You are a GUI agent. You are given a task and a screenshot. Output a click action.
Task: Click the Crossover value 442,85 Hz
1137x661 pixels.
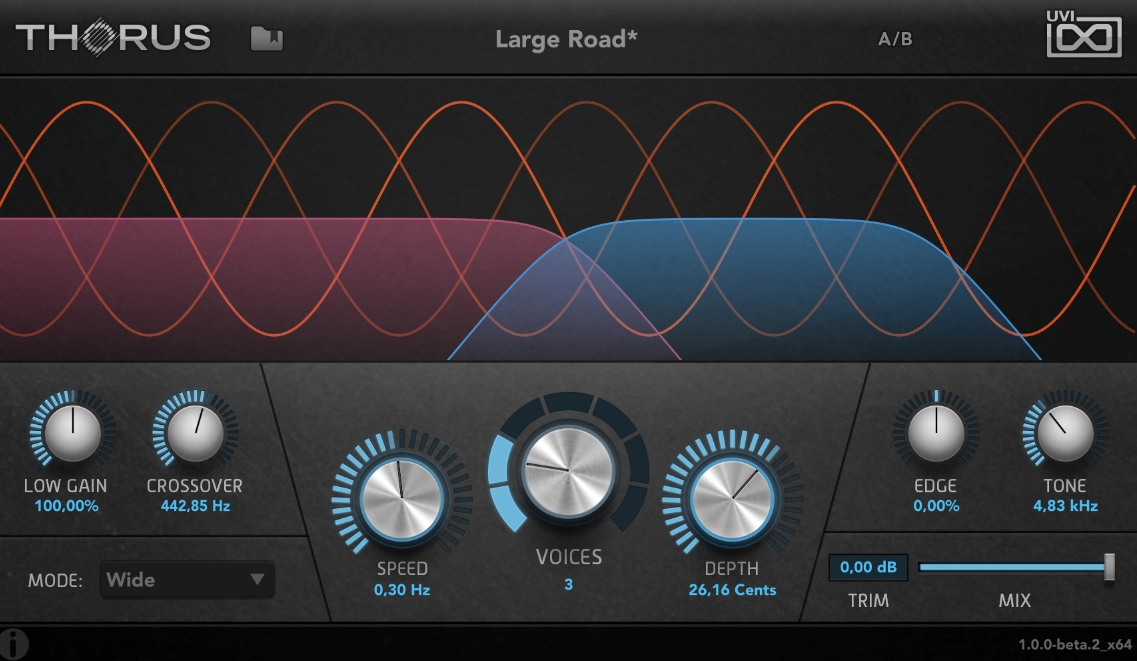(x=195, y=506)
